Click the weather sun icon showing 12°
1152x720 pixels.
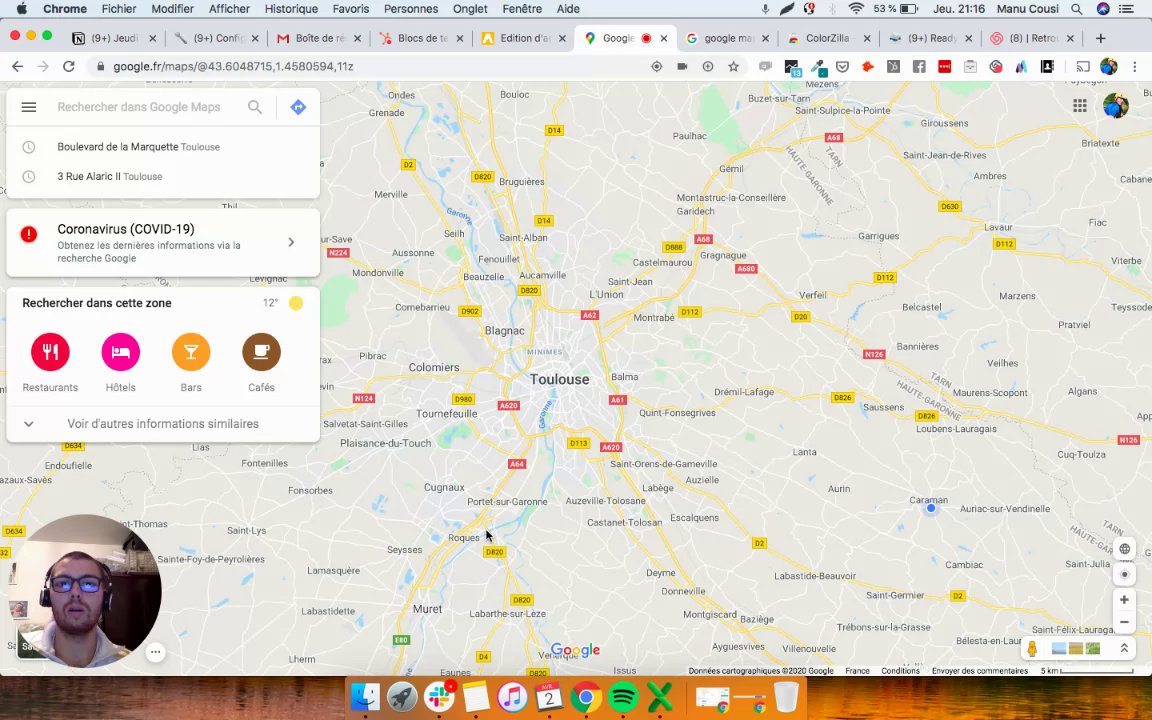295,303
